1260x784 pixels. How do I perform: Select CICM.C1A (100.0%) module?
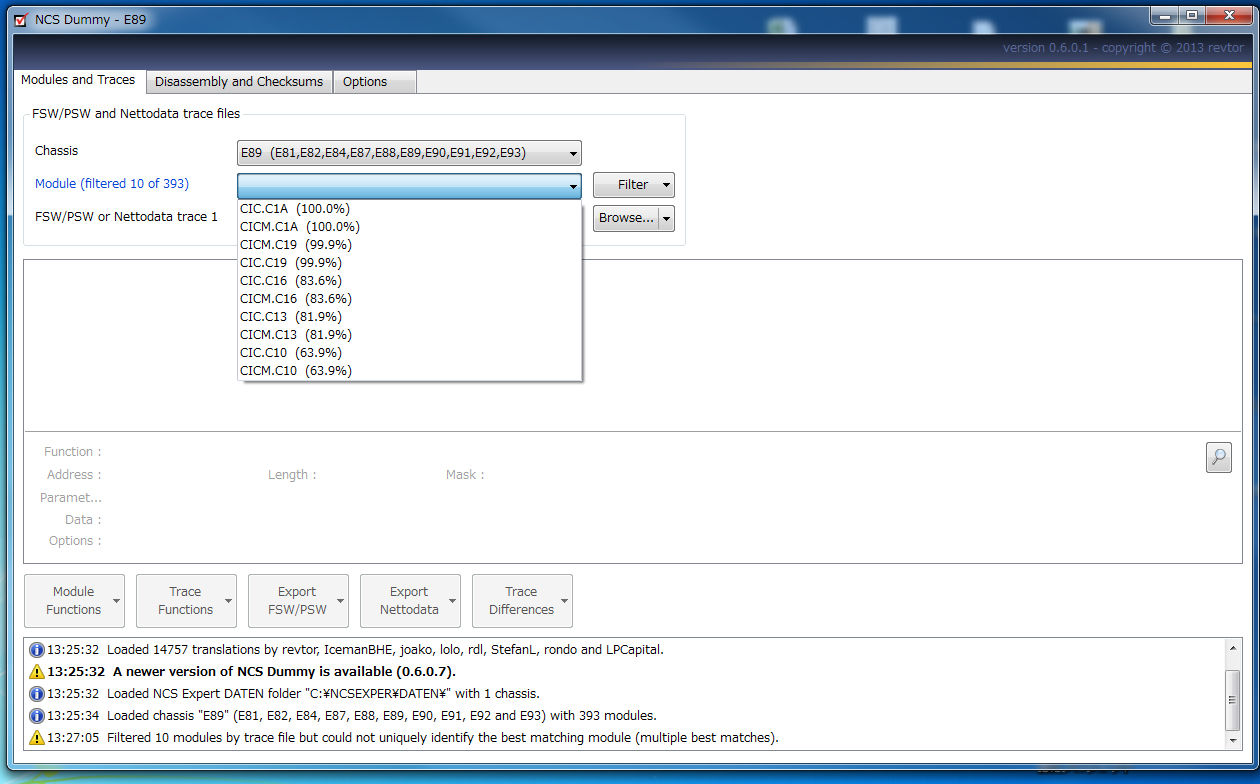tap(409, 227)
